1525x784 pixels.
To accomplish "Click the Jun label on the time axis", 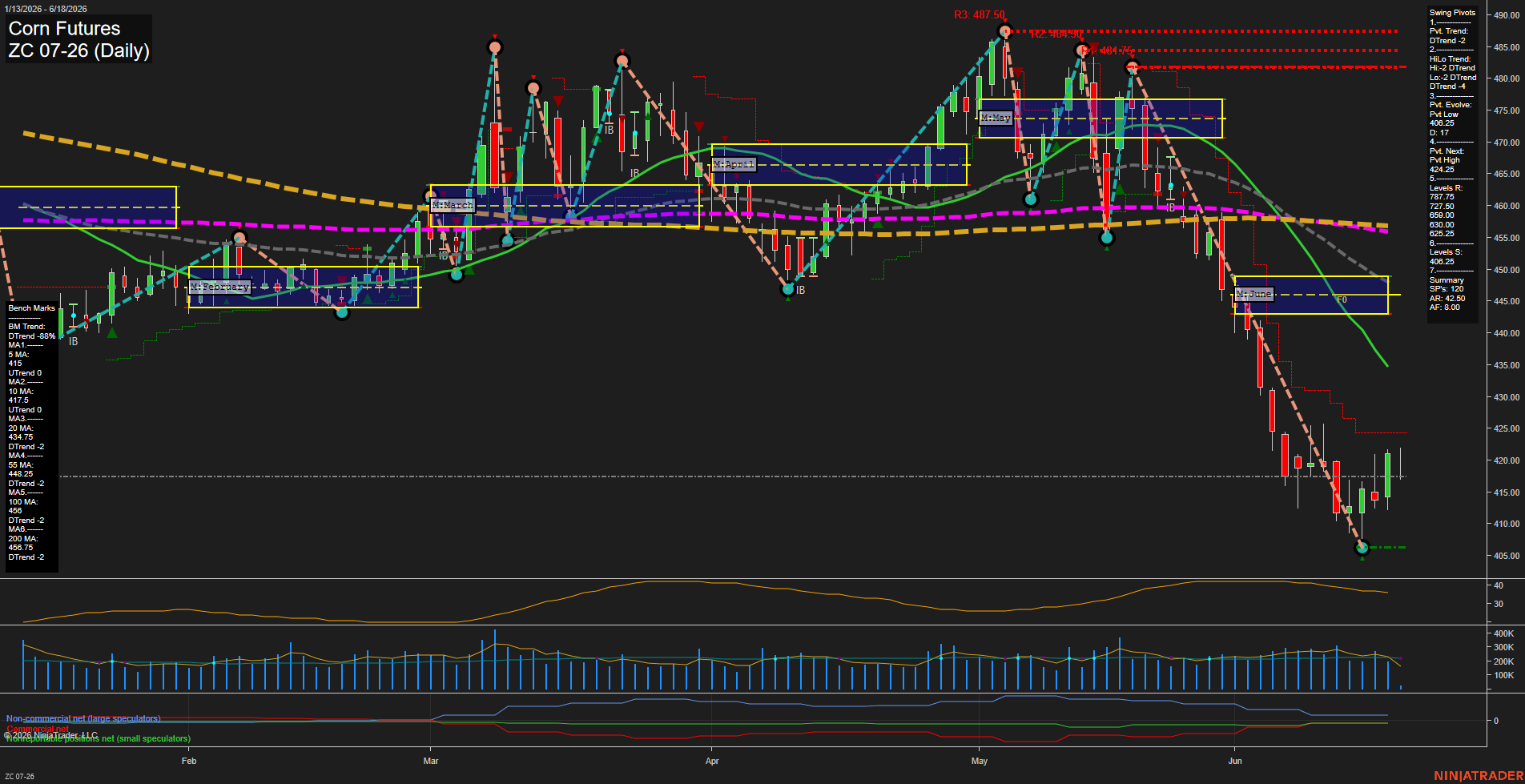I will [x=1235, y=761].
